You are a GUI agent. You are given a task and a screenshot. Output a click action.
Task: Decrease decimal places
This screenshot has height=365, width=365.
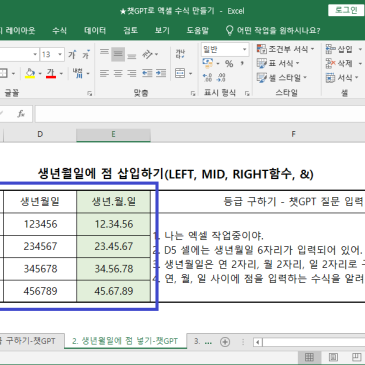click(x=221, y=77)
